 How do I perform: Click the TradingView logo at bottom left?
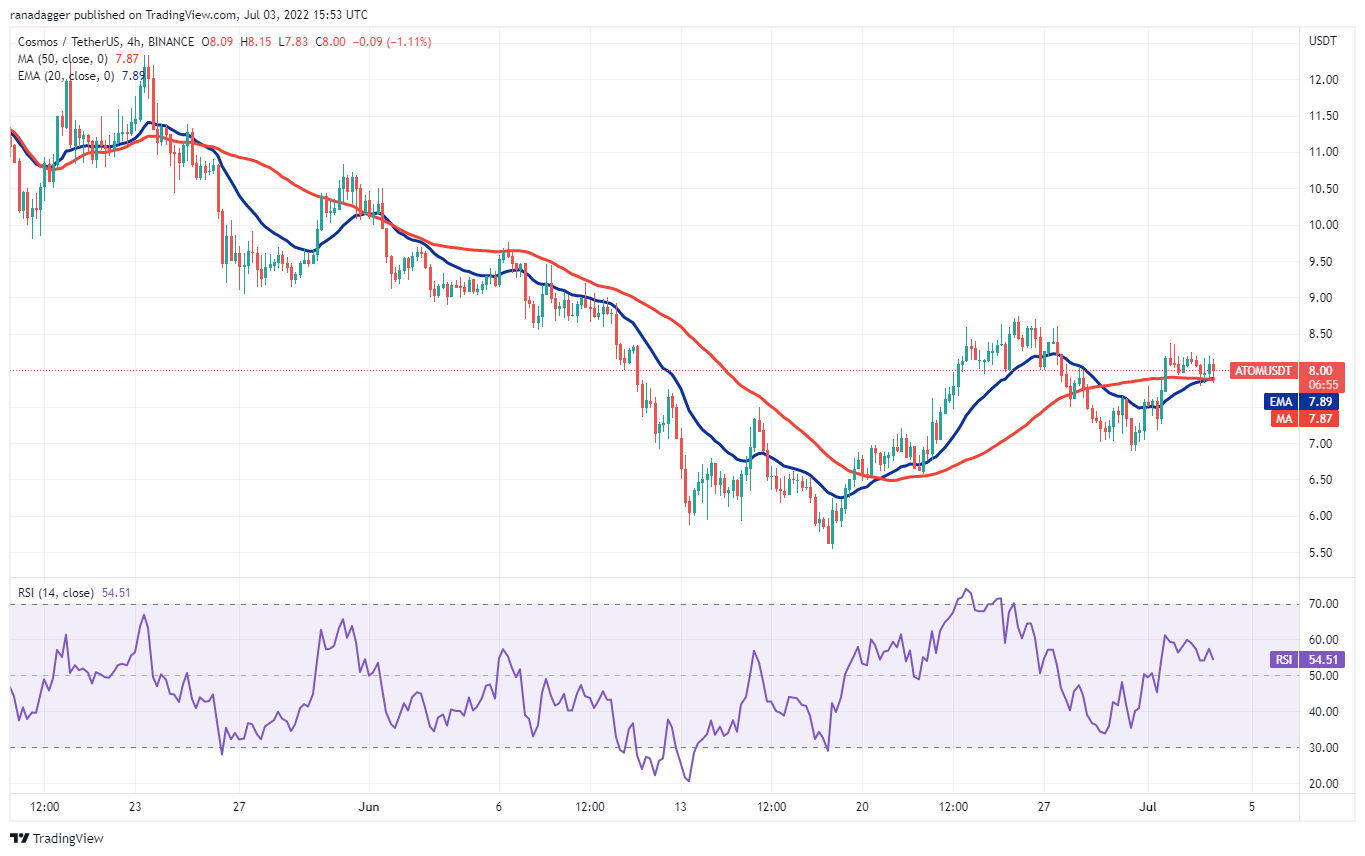pos(57,838)
